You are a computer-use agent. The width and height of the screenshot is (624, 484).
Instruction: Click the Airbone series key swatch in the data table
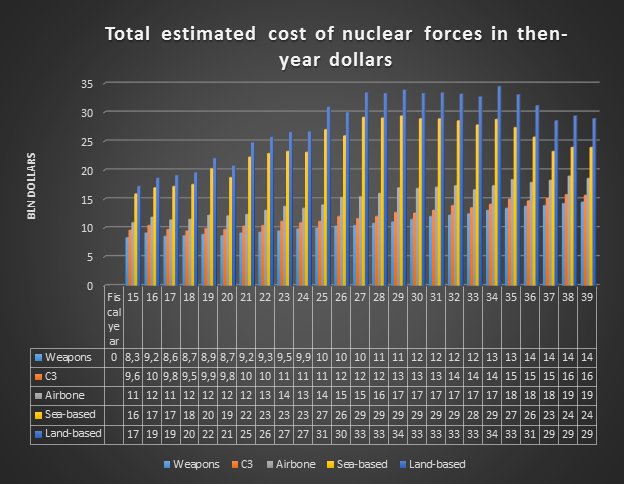(x=39, y=396)
